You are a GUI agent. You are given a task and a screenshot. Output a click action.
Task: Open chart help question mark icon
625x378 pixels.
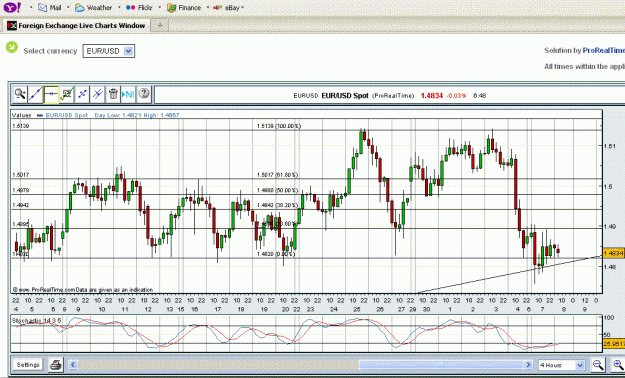pyautogui.click(x=144, y=94)
